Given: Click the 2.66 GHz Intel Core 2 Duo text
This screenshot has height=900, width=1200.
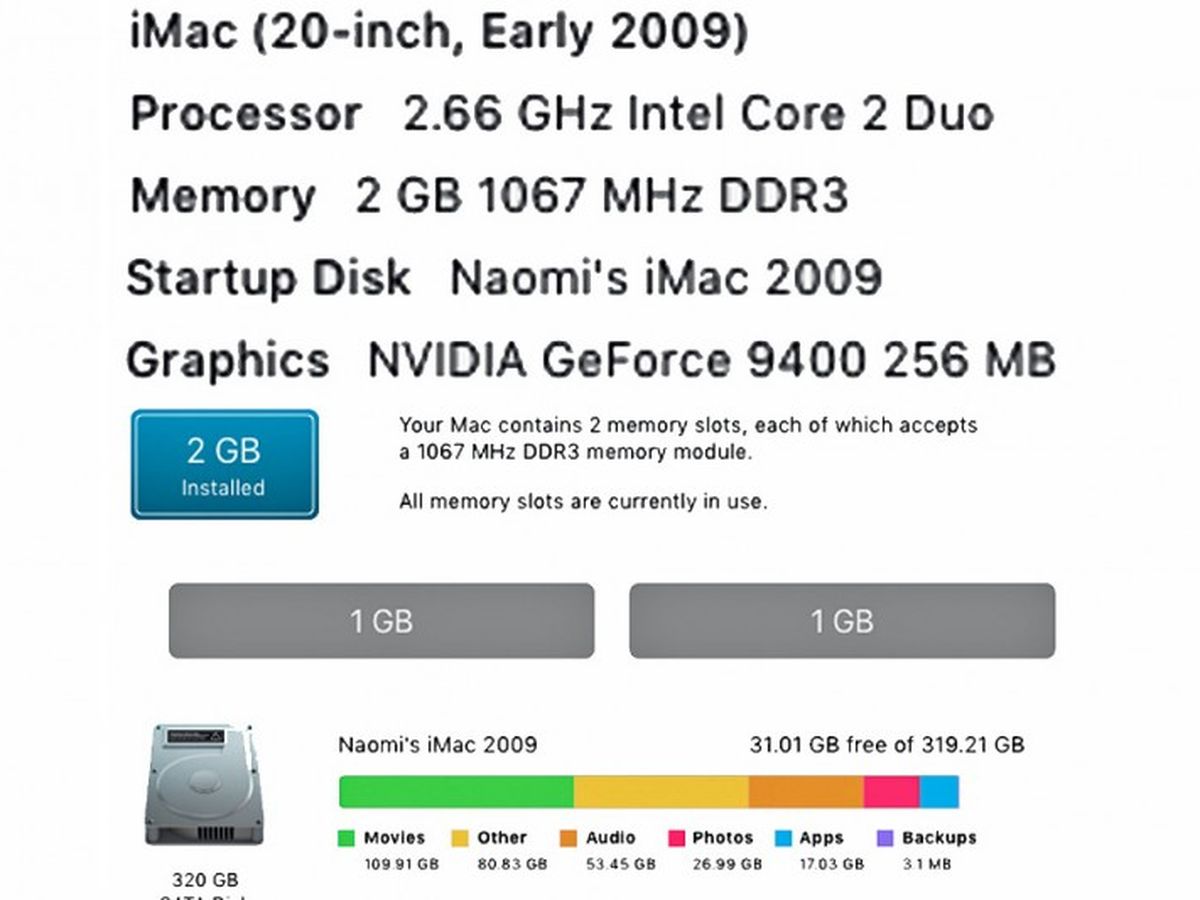Looking at the screenshot, I should click(698, 114).
